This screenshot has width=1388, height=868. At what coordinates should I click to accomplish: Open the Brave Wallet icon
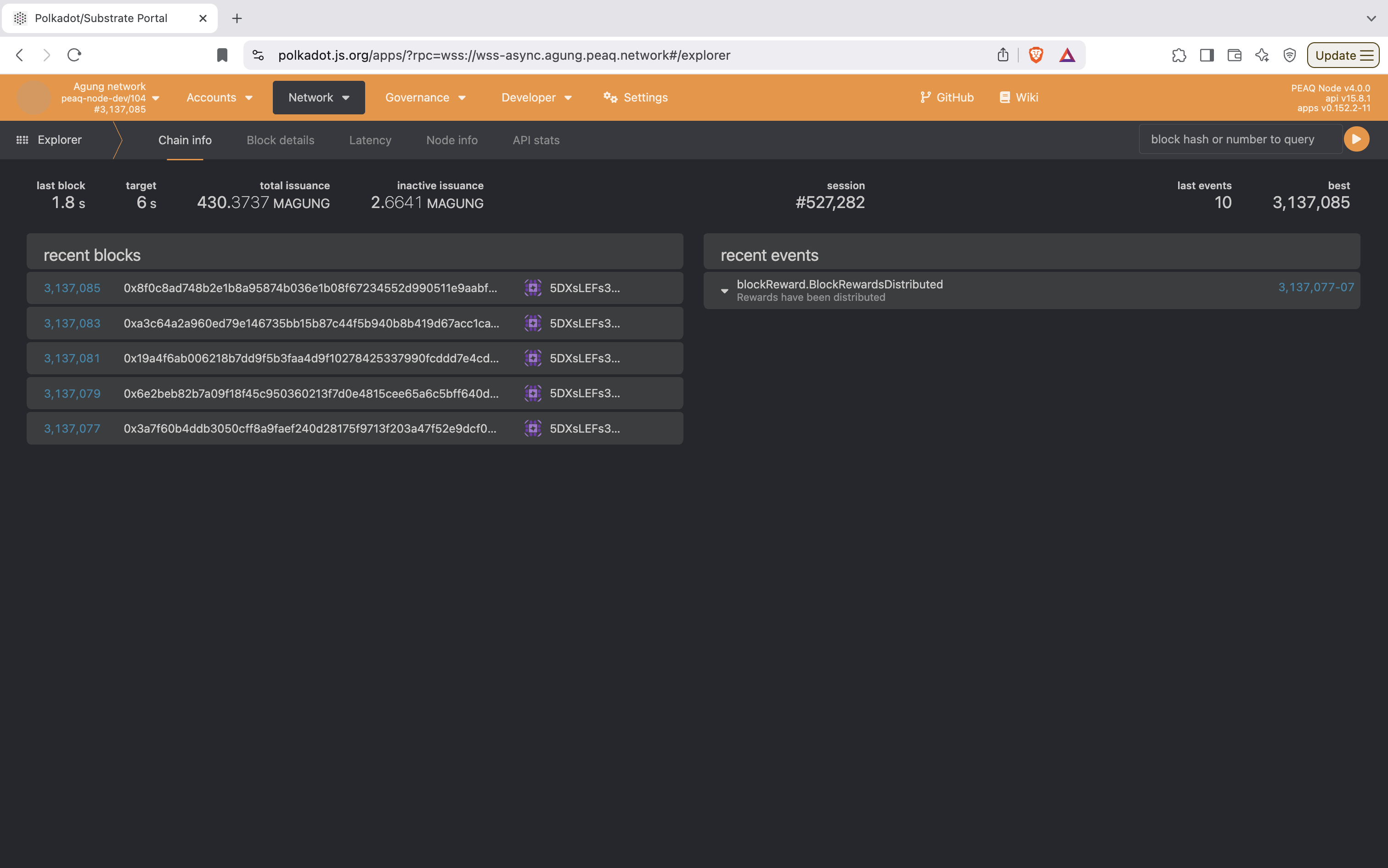1234,55
